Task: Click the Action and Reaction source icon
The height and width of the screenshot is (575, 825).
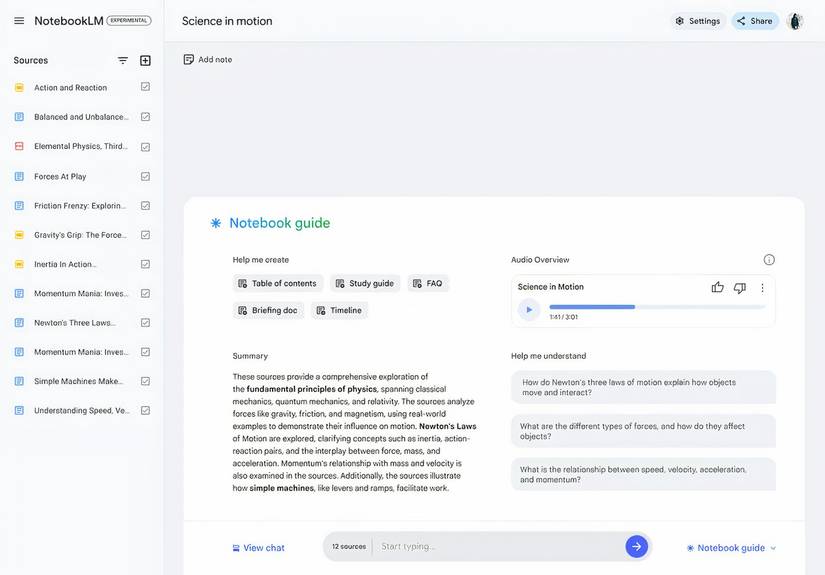Action: click(x=19, y=87)
